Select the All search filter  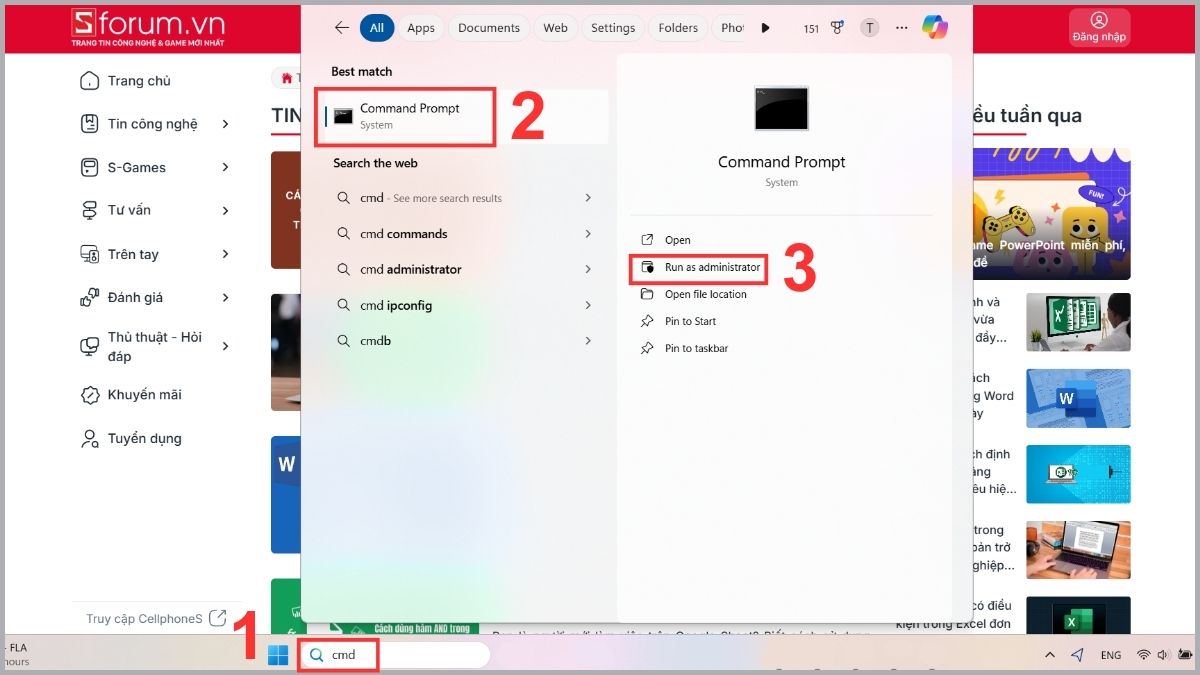click(377, 28)
